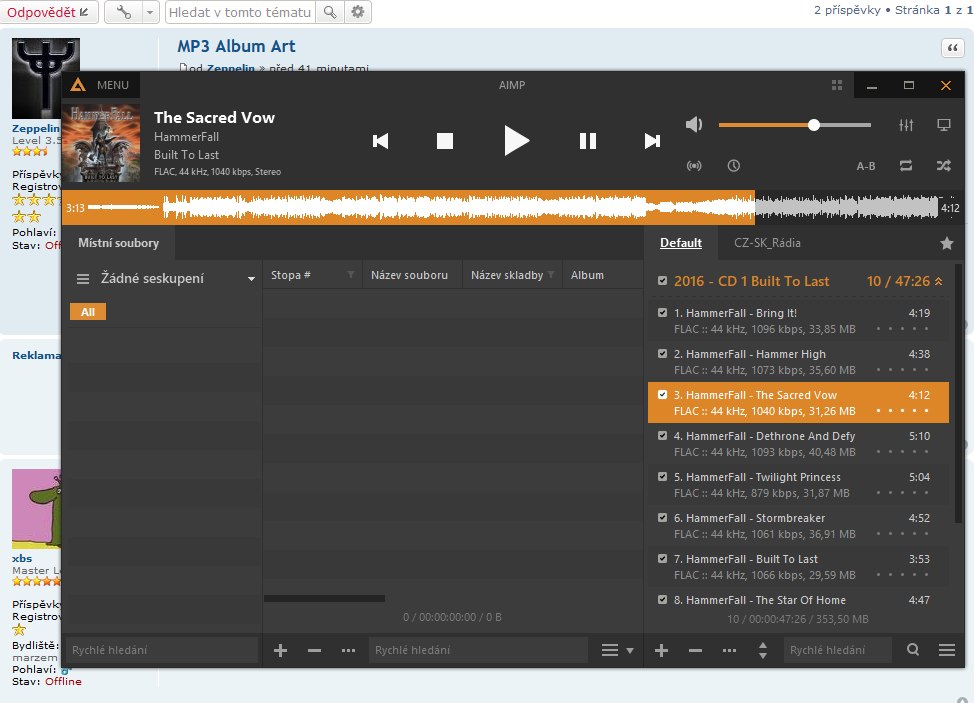Seek in the waveform progress bar
This screenshot has width=974, height=703.
click(512, 207)
